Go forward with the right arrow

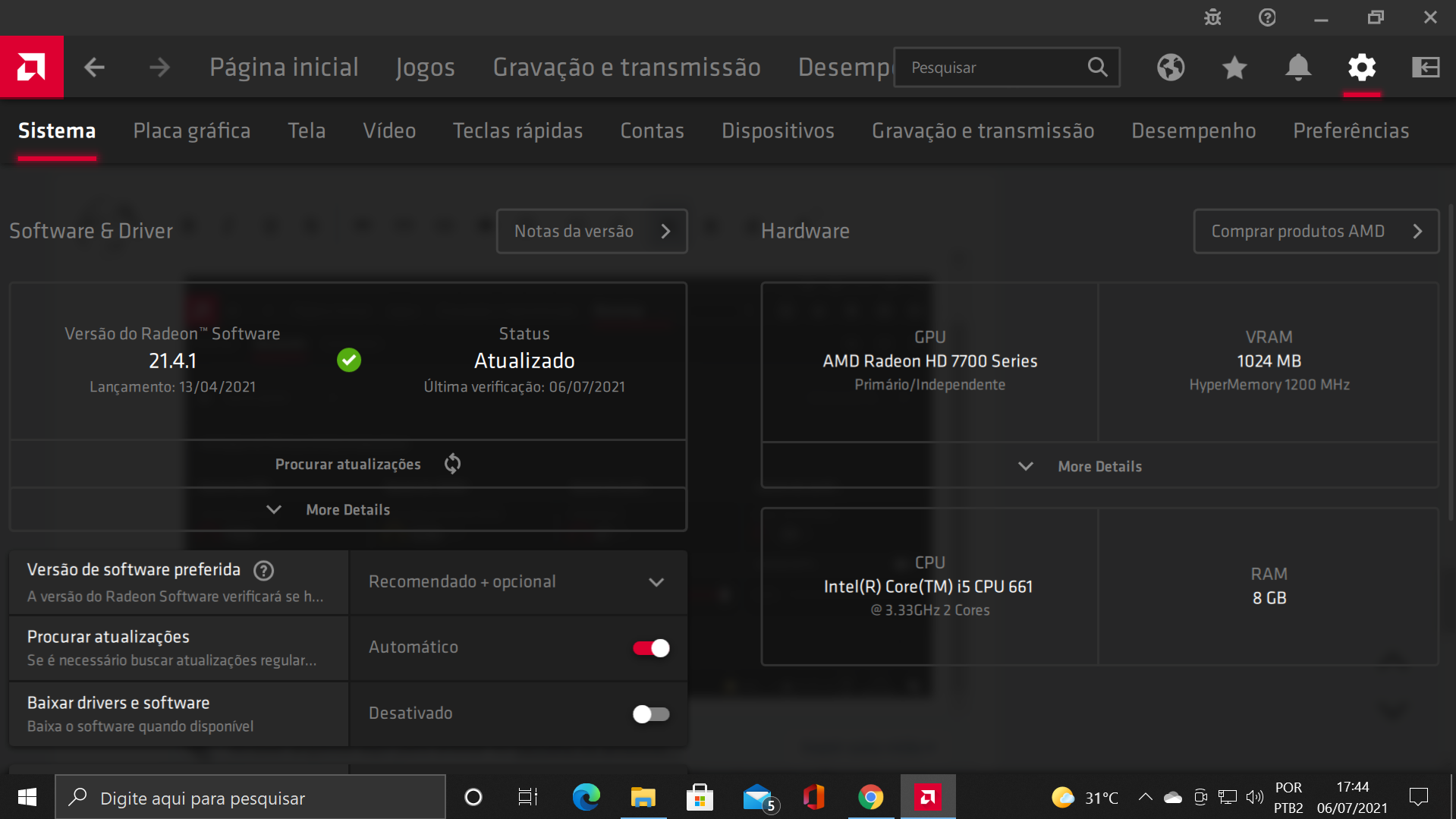click(159, 68)
